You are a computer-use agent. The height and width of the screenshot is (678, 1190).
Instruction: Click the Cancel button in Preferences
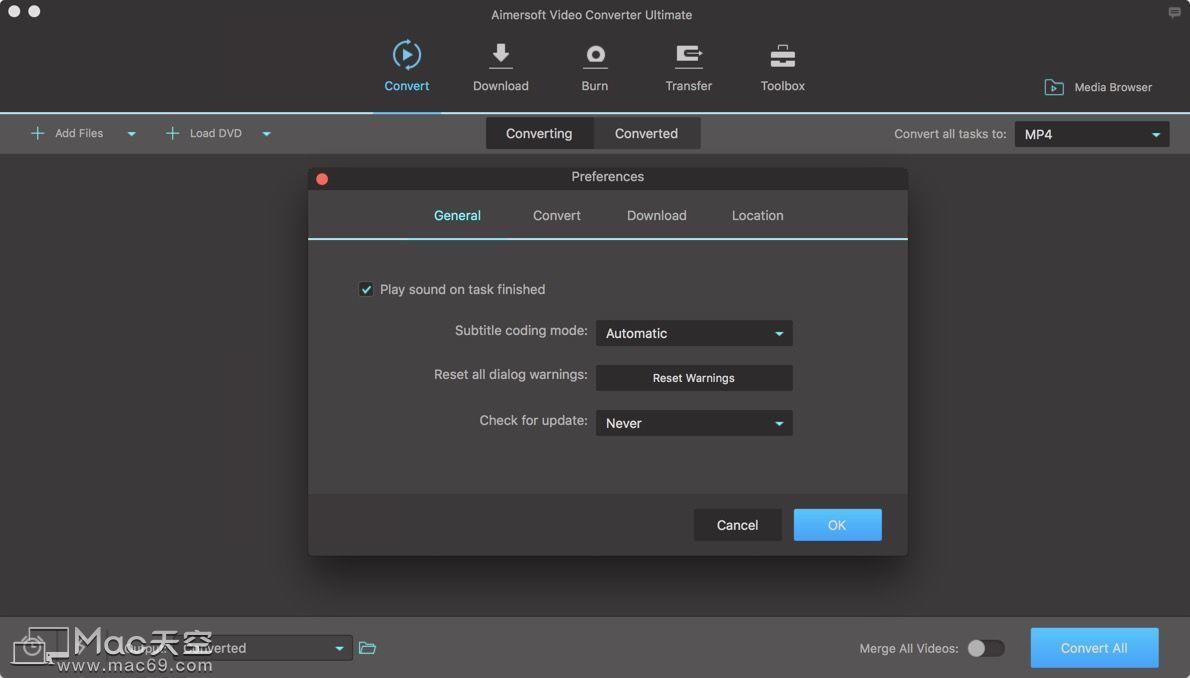[737, 524]
